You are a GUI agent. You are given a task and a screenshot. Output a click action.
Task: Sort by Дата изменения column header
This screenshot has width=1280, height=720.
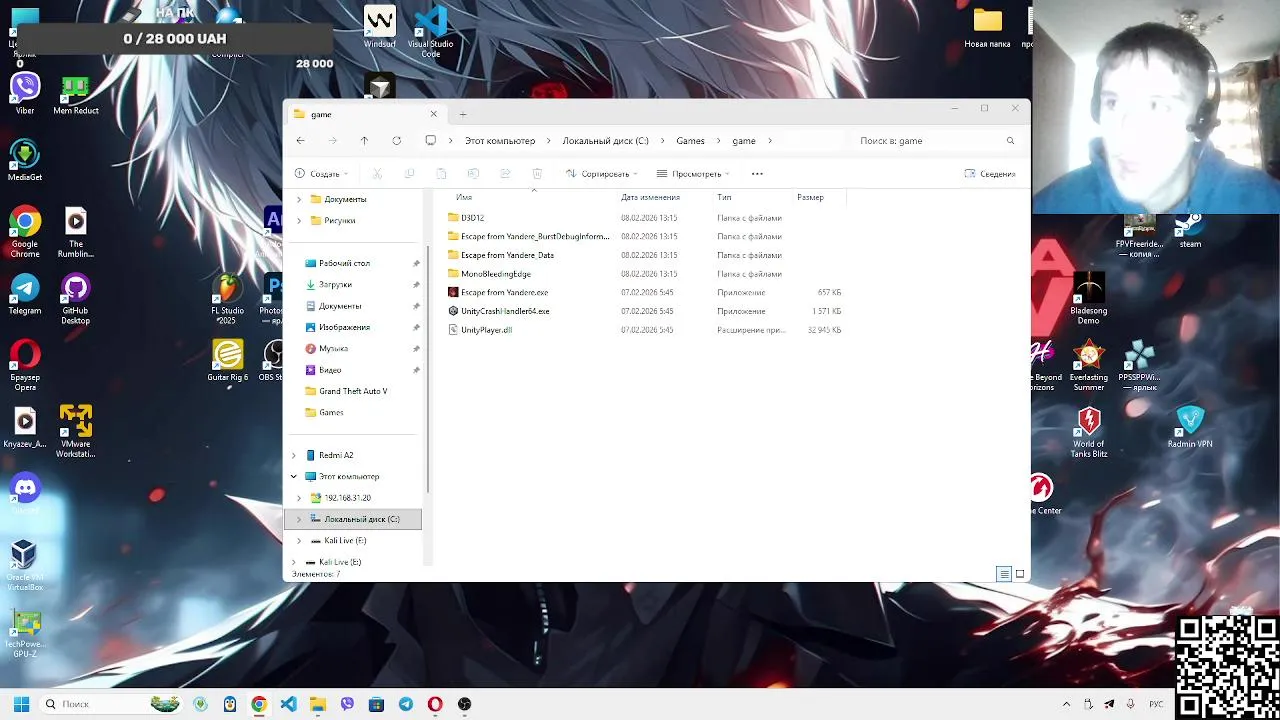coord(650,198)
